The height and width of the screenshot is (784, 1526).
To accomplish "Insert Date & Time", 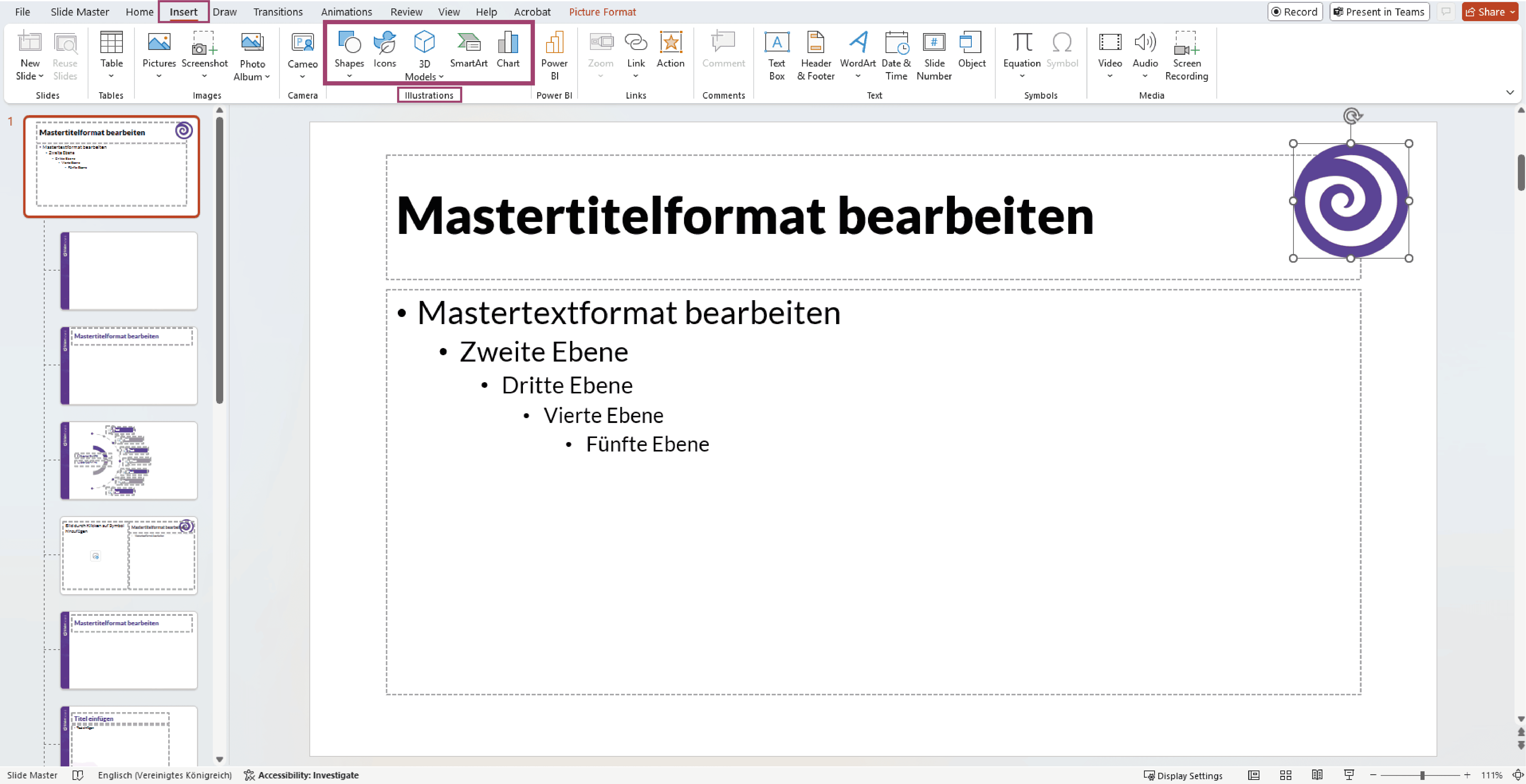I will pos(896,55).
